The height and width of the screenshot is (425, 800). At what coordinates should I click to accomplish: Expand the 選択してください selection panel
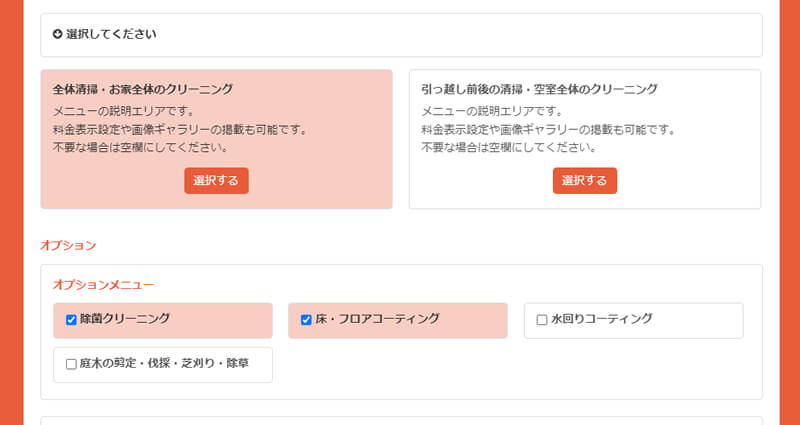pyautogui.click(x=400, y=35)
